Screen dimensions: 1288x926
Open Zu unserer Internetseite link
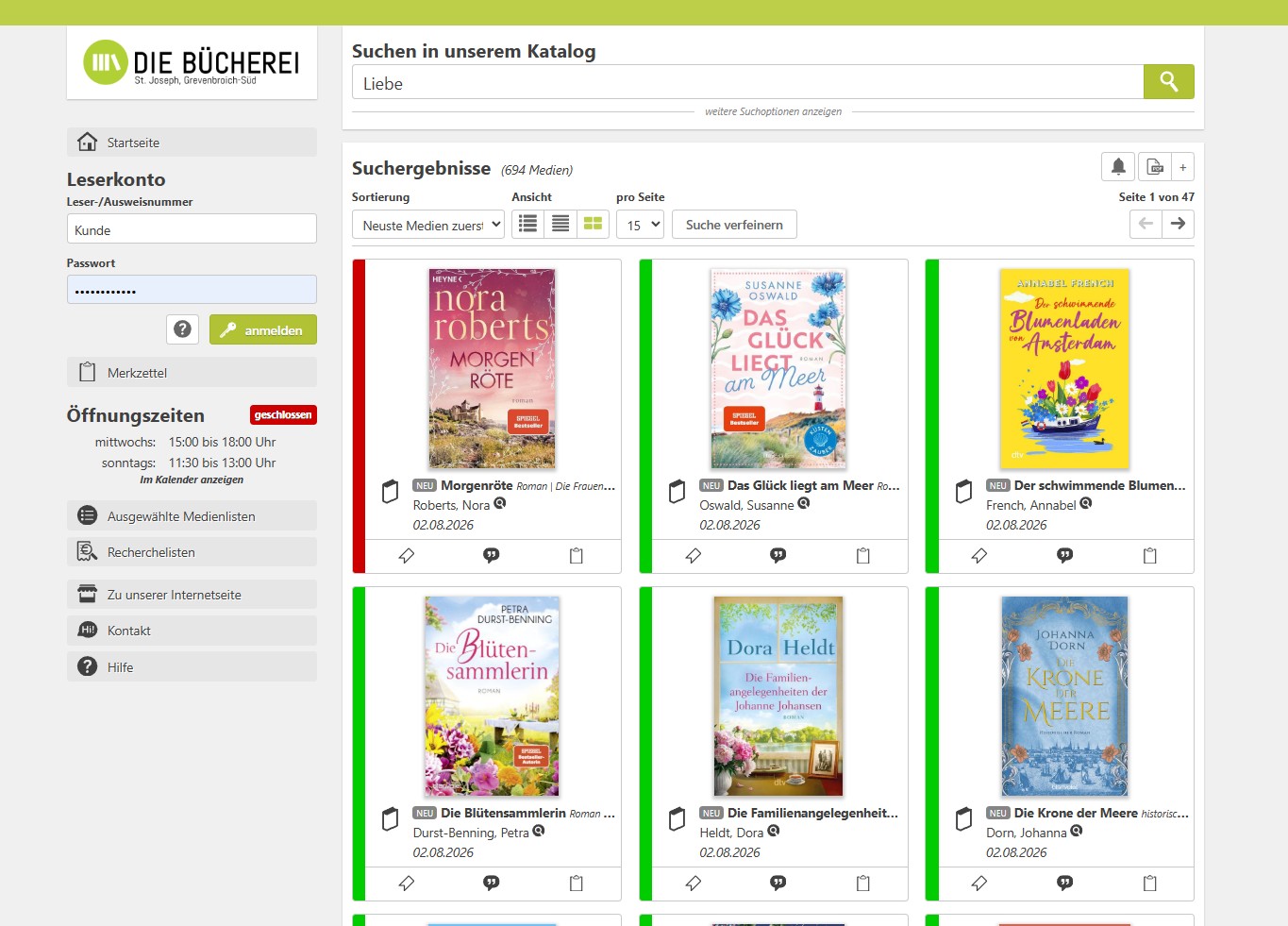tap(192, 595)
